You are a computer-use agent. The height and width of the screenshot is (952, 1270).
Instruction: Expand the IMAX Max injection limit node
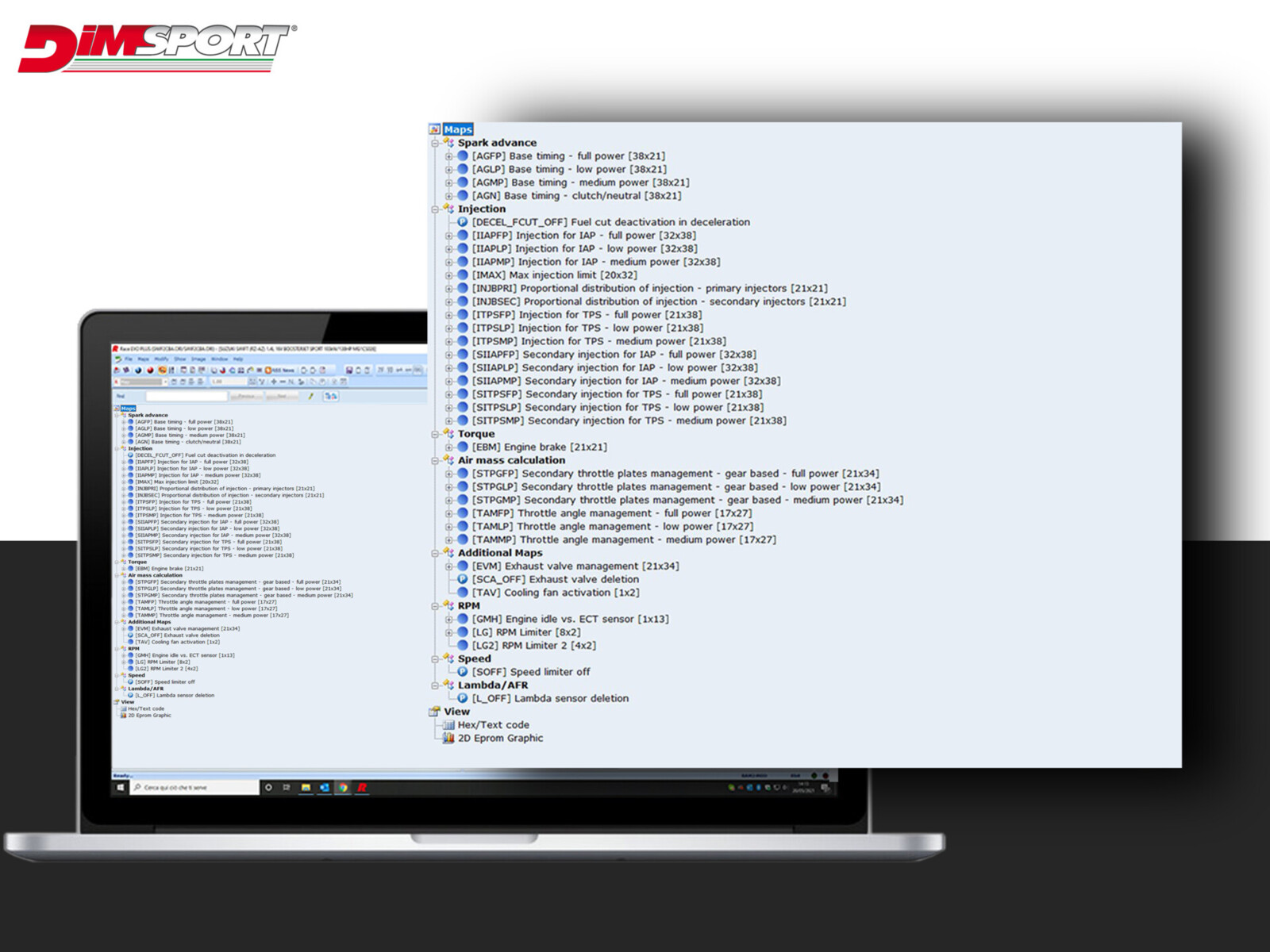coord(449,275)
